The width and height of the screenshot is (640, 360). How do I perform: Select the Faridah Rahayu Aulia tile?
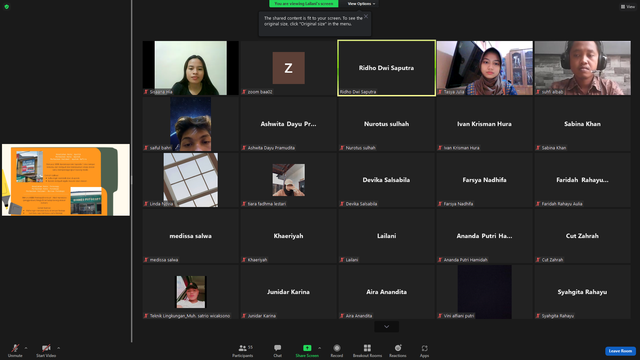[582, 180]
